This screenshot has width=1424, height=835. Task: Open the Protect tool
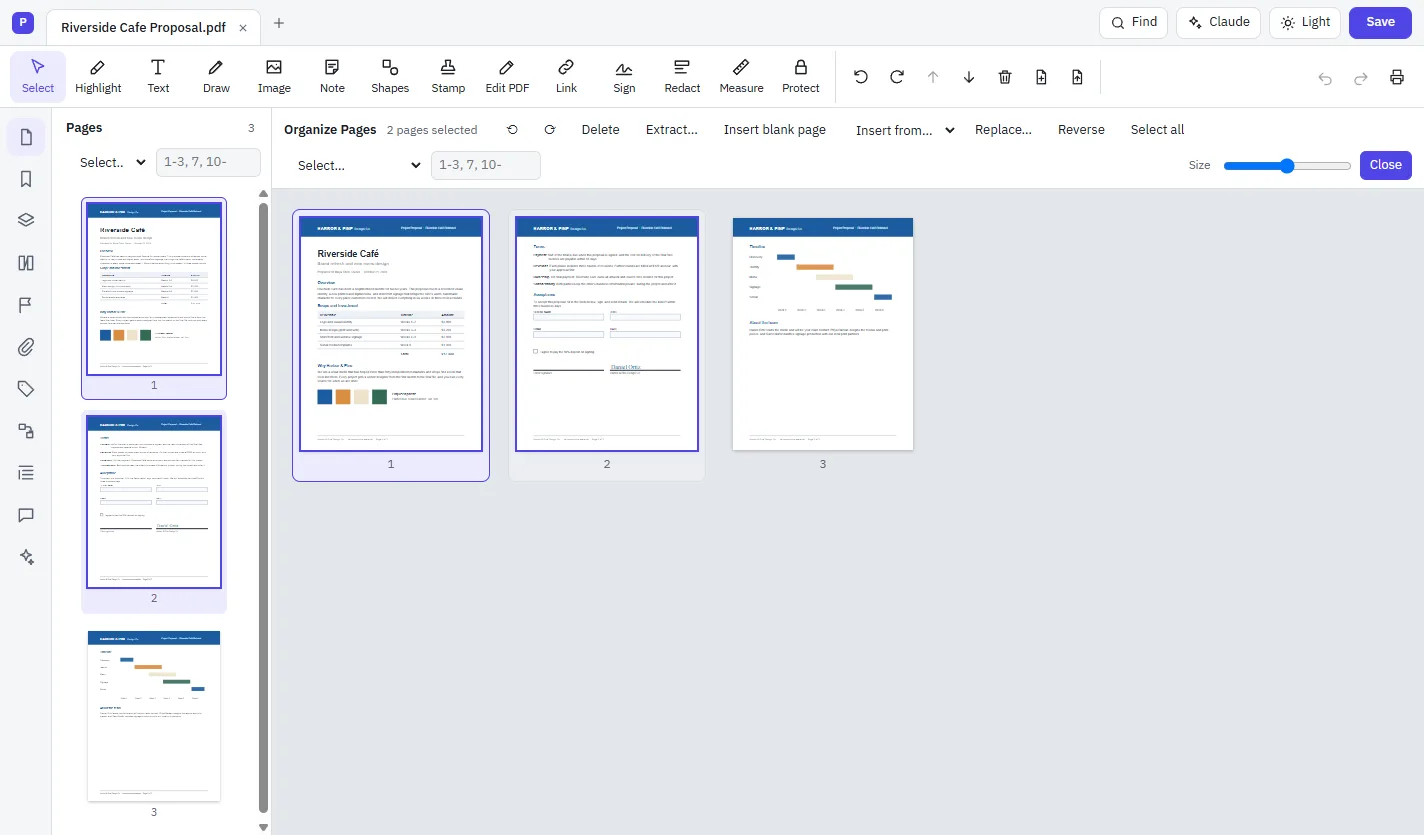(801, 77)
